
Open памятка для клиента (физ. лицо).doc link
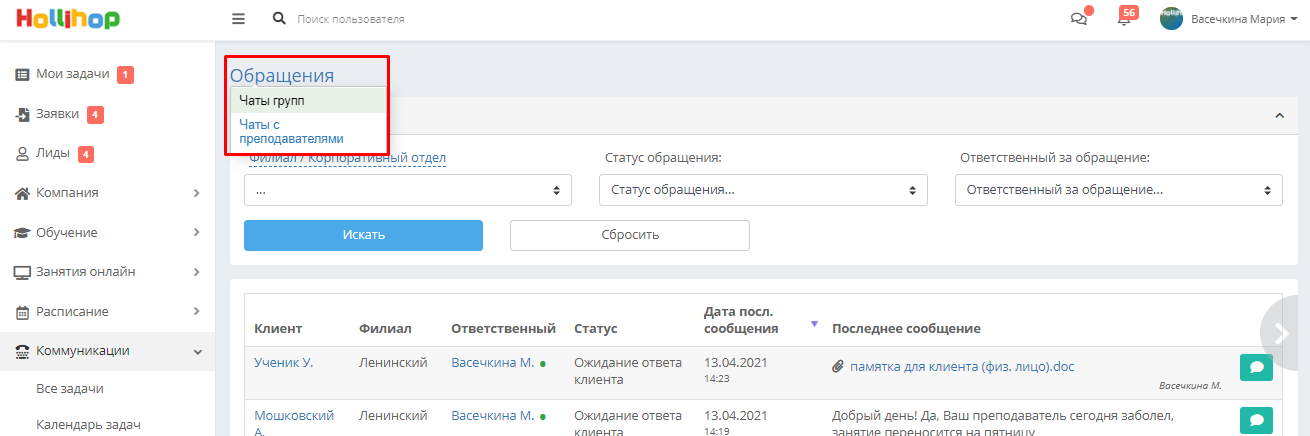click(x=962, y=367)
